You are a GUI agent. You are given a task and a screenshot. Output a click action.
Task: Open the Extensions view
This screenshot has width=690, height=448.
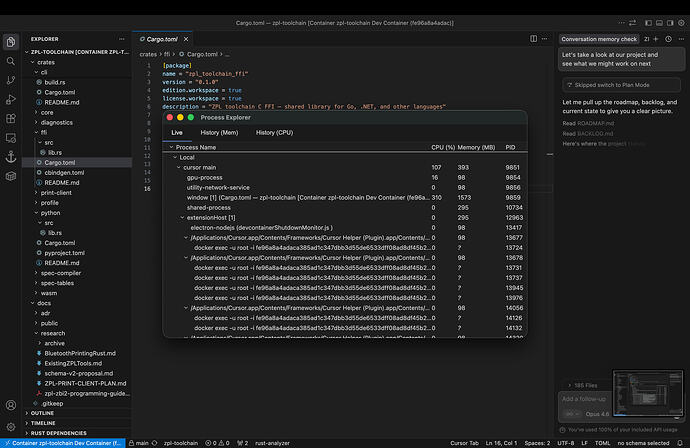click(11, 118)
